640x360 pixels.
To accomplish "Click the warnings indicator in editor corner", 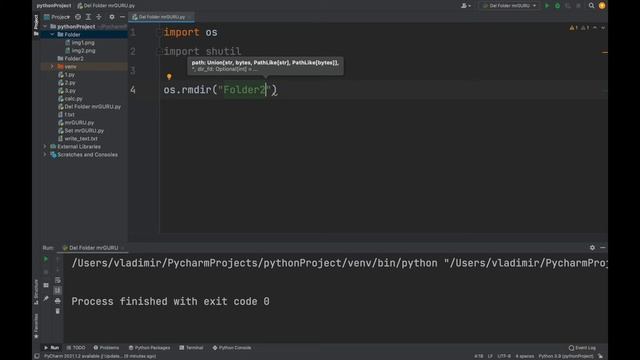I will (x=579, y=28).
